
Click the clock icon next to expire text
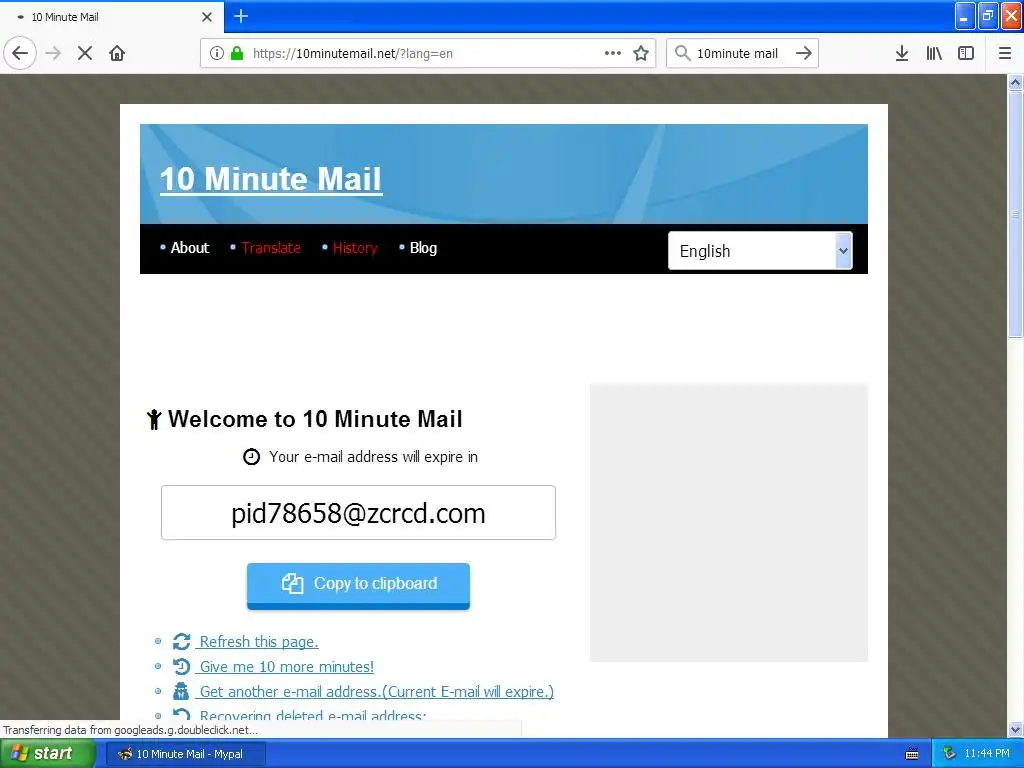(251, 457)
